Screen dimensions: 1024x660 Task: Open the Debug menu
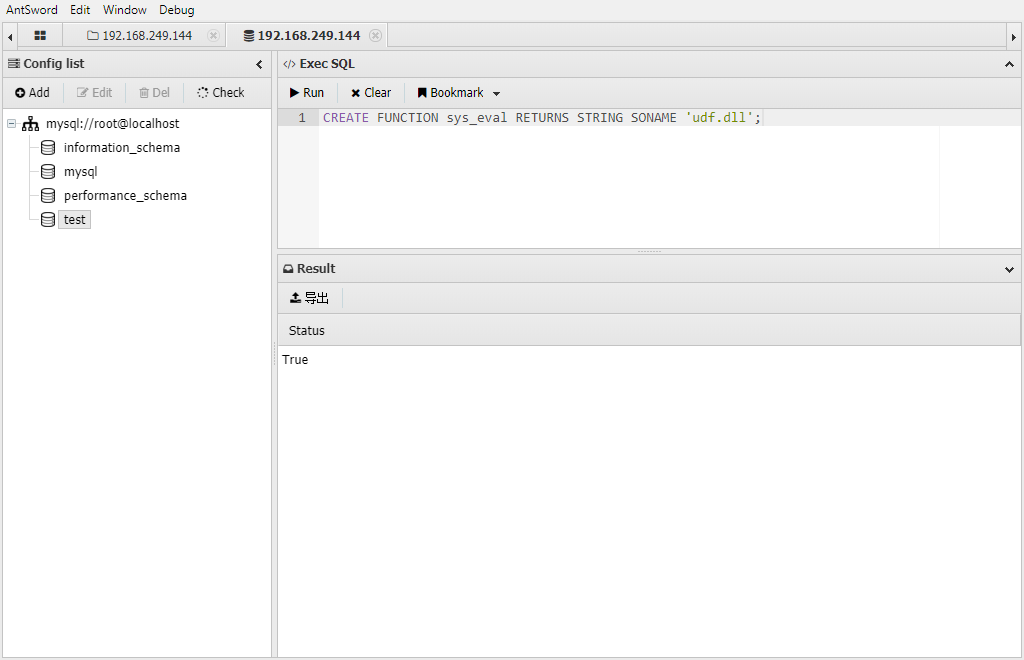(x=177, y=10)
